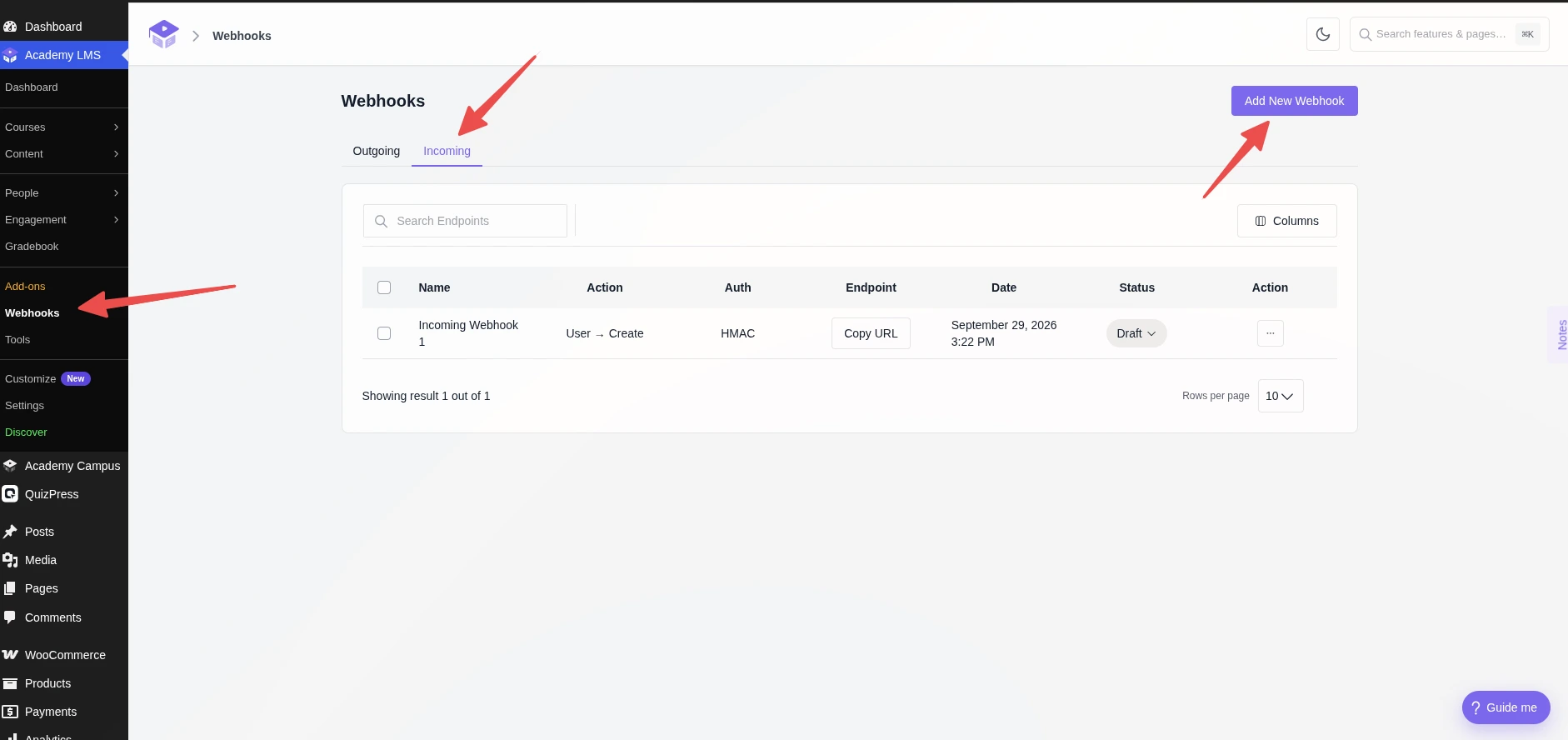Click the Guide me button

point(1506,707)
